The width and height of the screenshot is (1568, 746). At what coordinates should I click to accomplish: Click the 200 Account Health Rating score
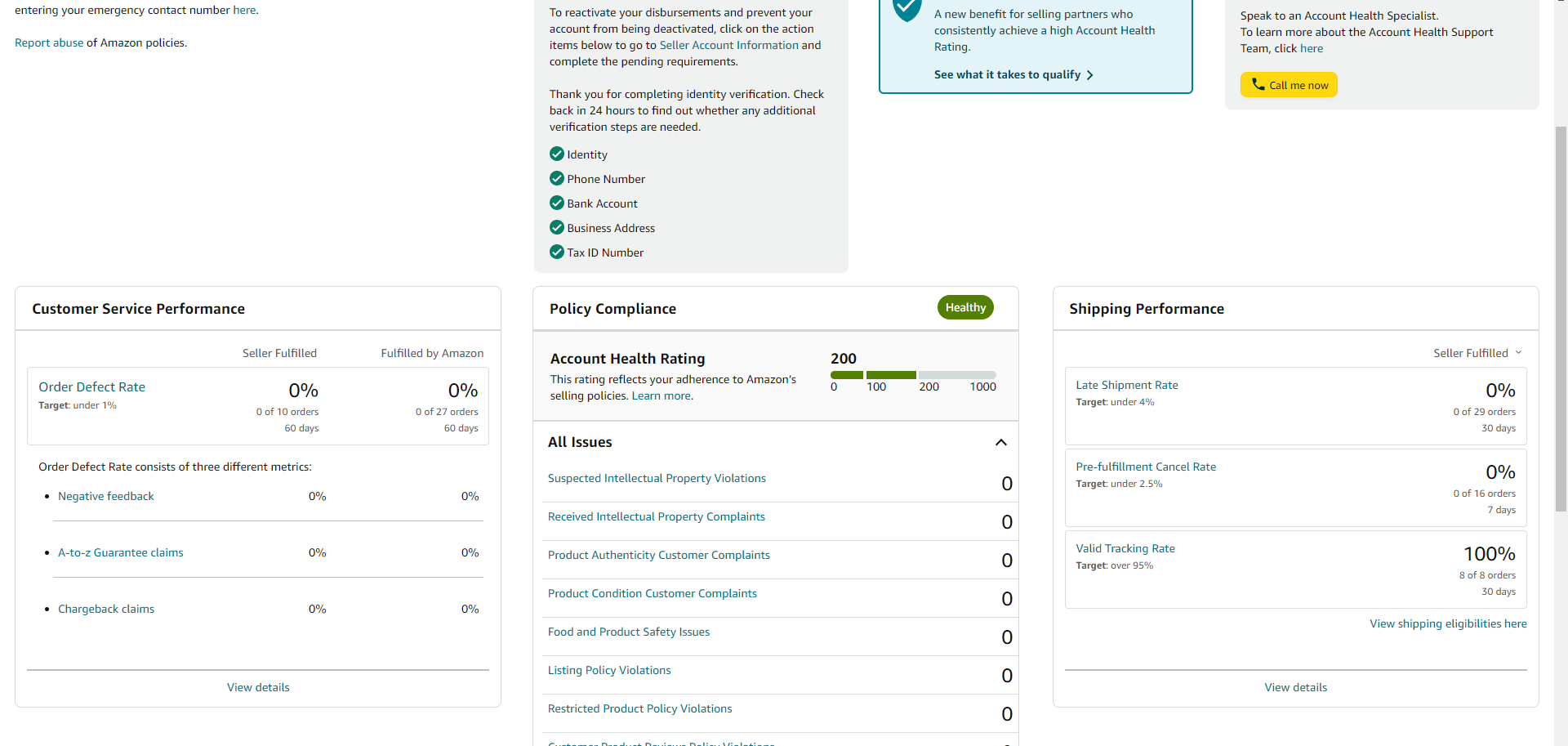point(844,359)
